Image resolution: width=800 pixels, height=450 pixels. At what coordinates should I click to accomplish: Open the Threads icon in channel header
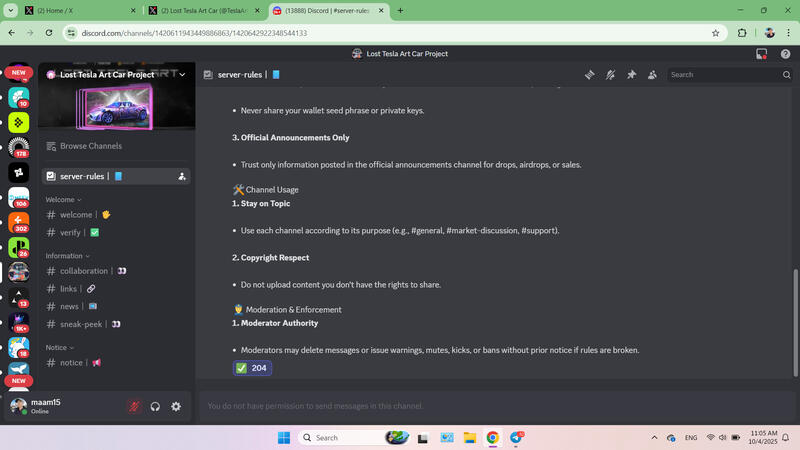[x=589, y=74]
